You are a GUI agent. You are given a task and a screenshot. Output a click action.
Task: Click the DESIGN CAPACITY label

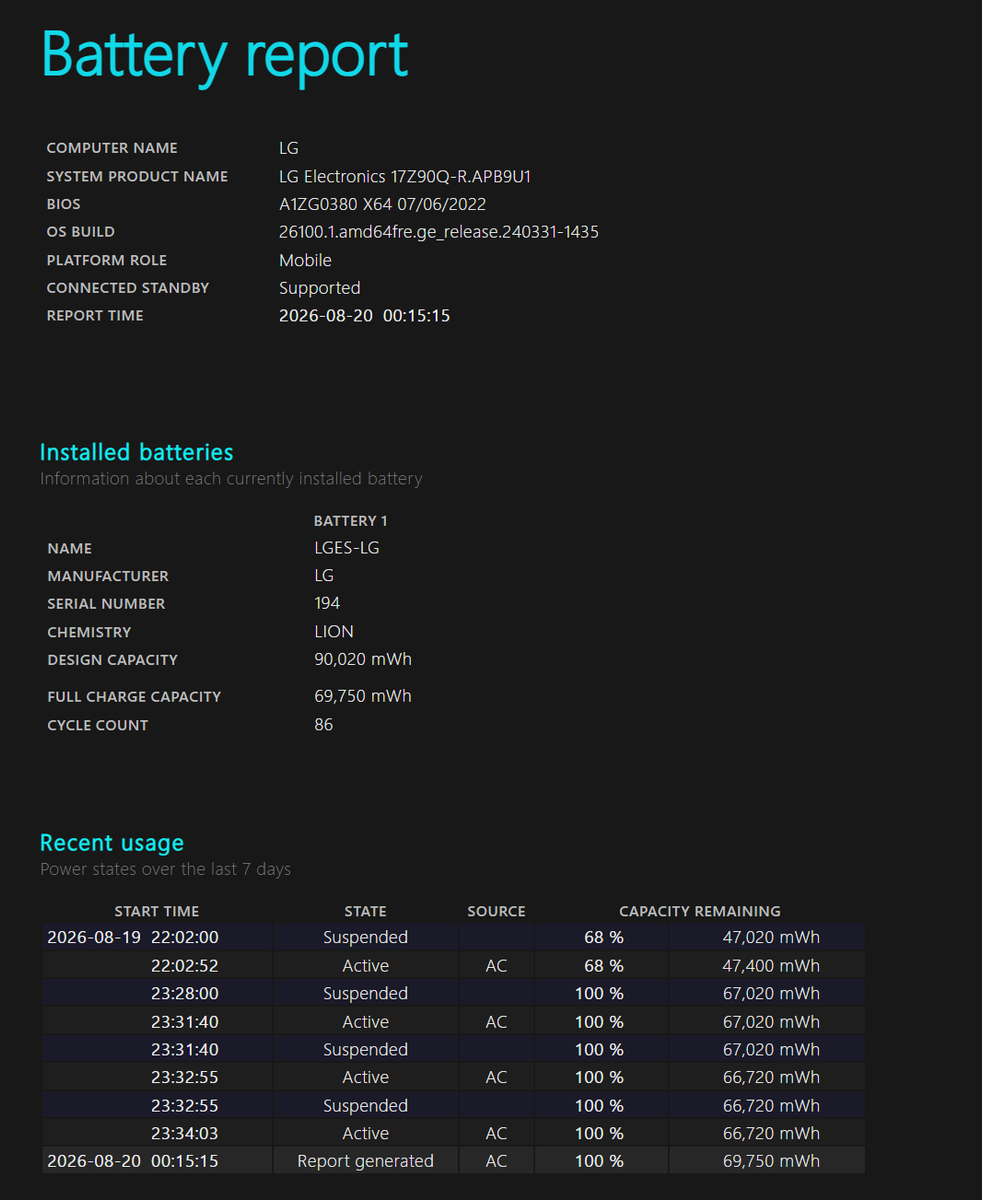point(112,660)
